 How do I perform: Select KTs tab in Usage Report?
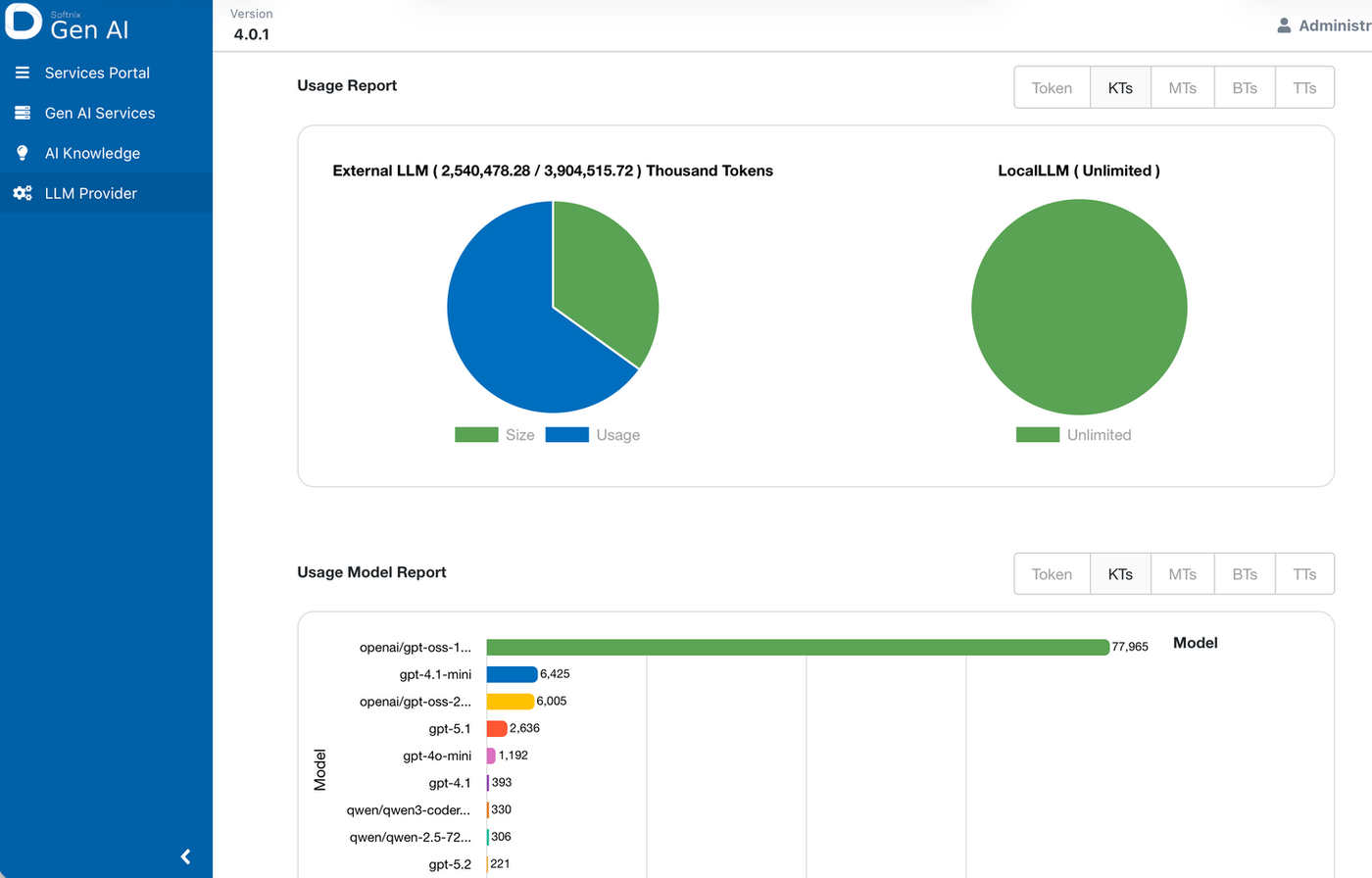(1120, 88)
